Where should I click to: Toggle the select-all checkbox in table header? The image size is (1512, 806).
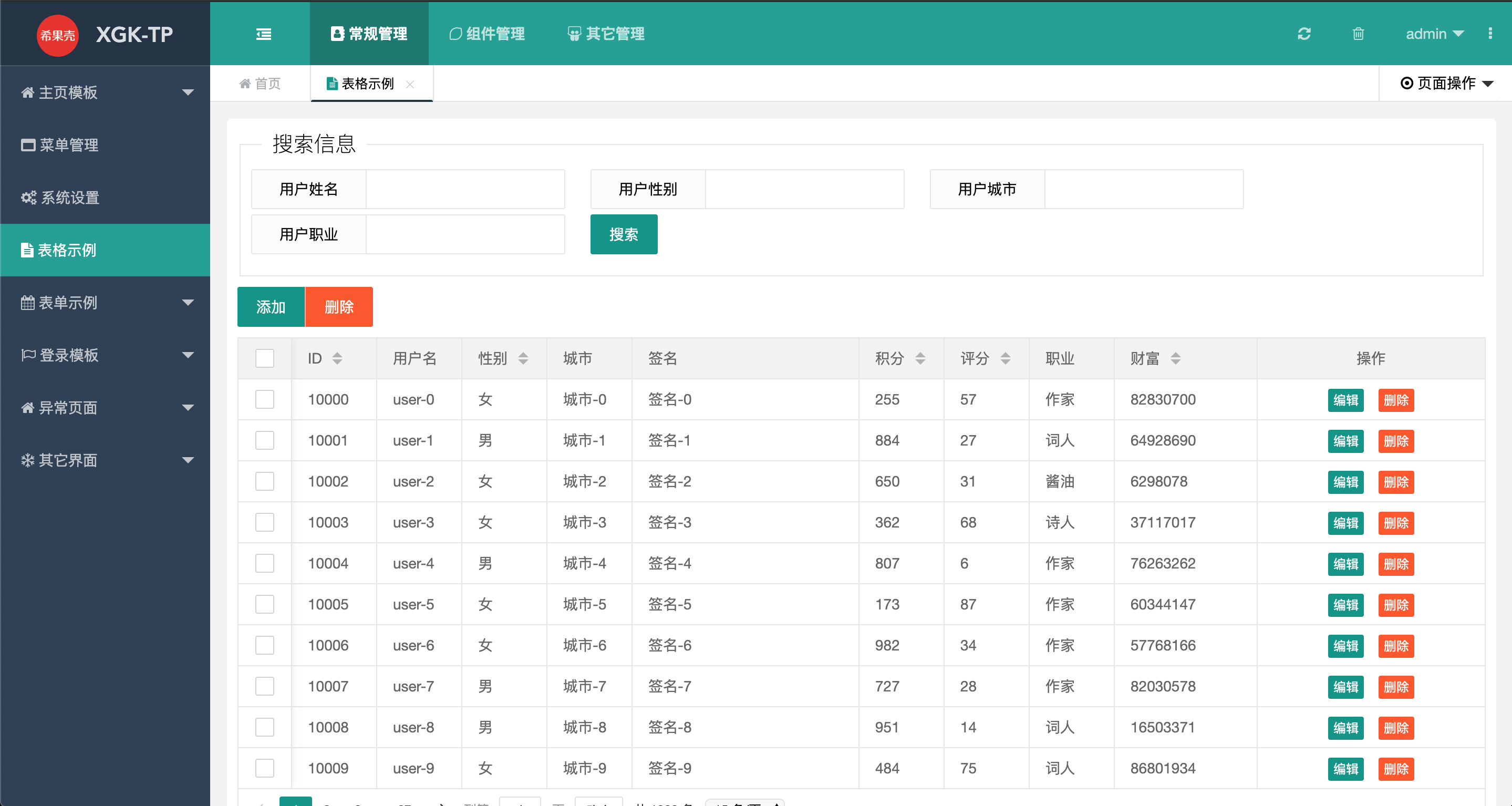265,358
